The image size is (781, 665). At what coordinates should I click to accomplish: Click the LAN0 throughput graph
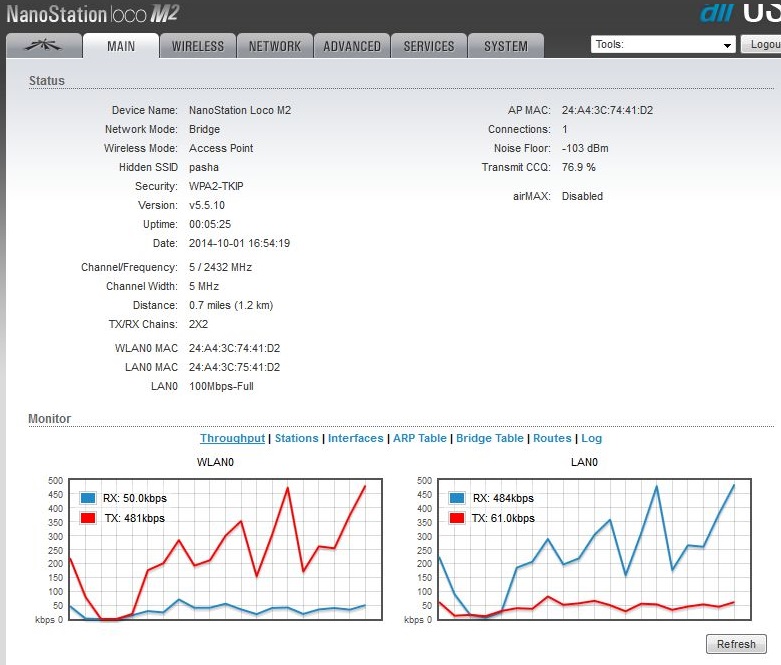[x=594, y=549]
